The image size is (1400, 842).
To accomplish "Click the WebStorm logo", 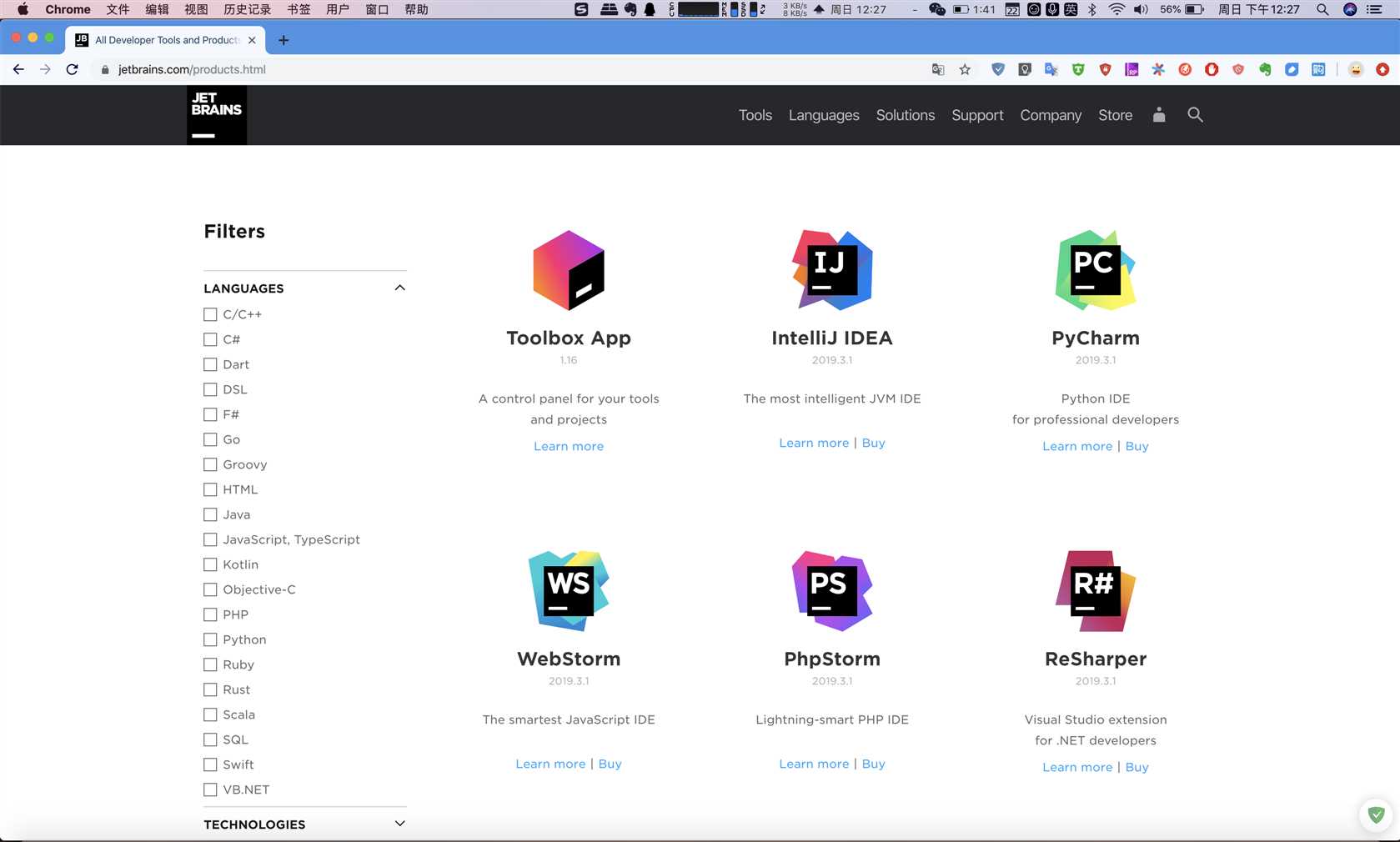I will click(x=569, y=591).
